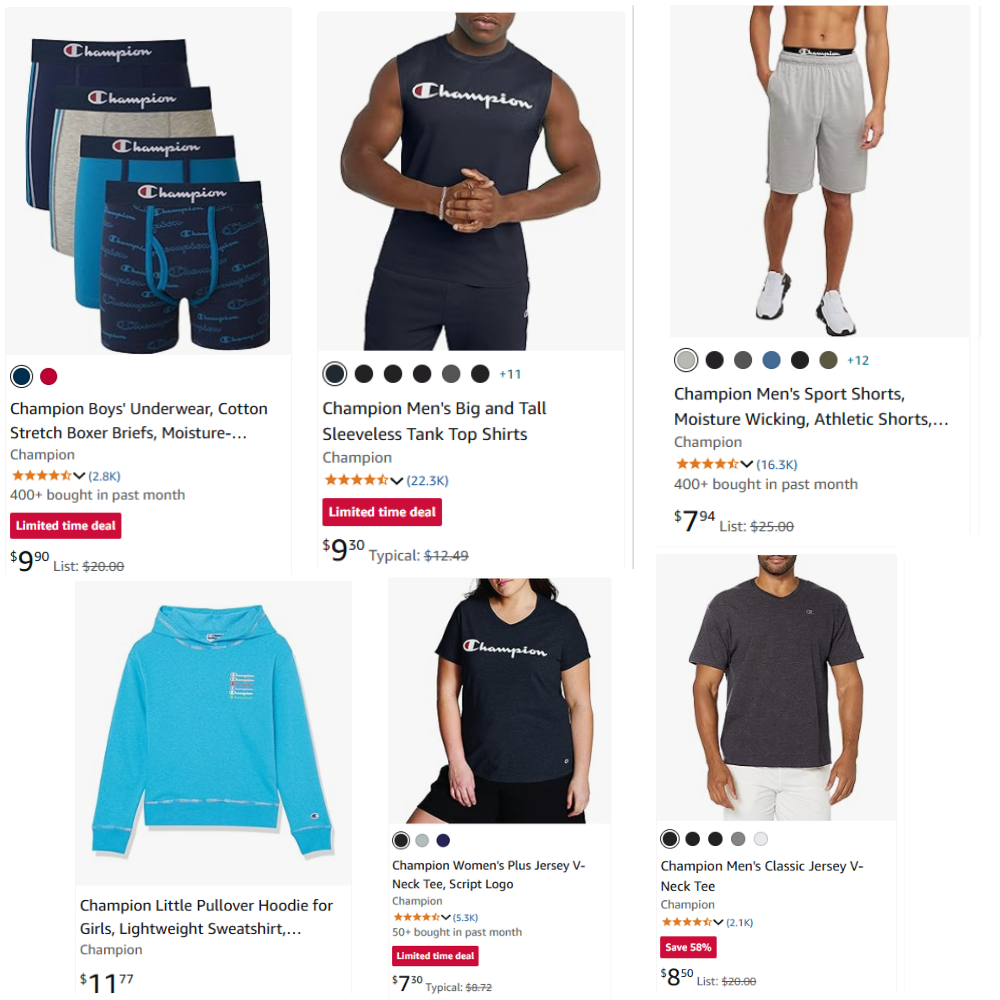Open Champion Men's Classic Jersey V-Neck Tee link

[761, 876]
